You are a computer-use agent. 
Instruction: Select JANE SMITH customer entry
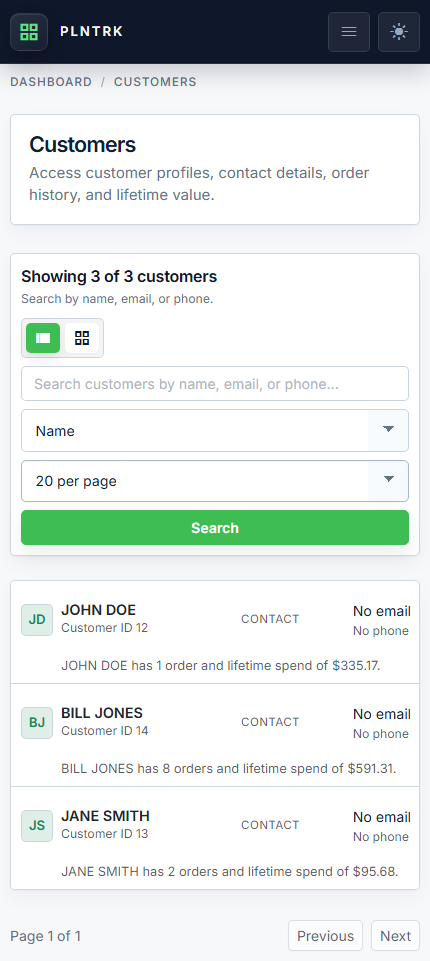pos(215,838)
